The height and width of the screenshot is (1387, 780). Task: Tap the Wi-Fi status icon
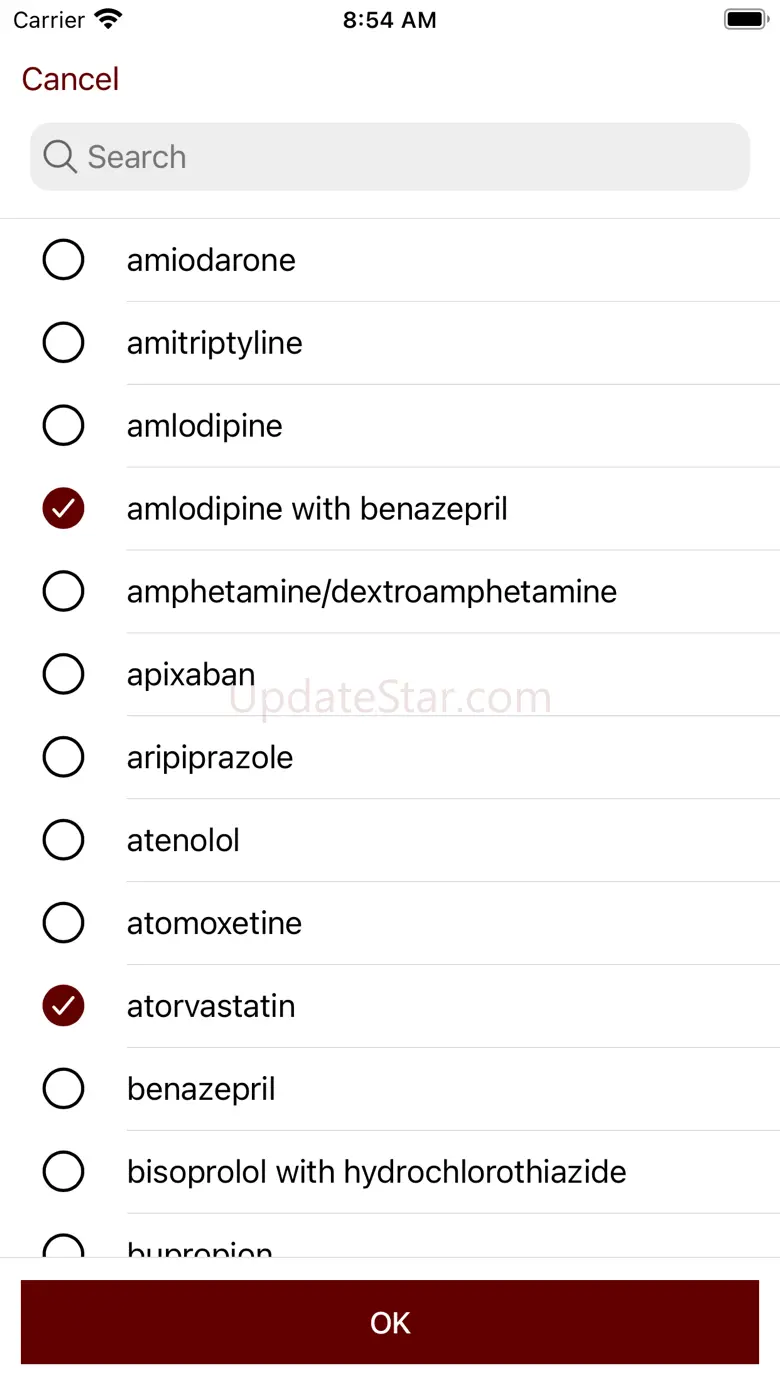tap(107, 19)
